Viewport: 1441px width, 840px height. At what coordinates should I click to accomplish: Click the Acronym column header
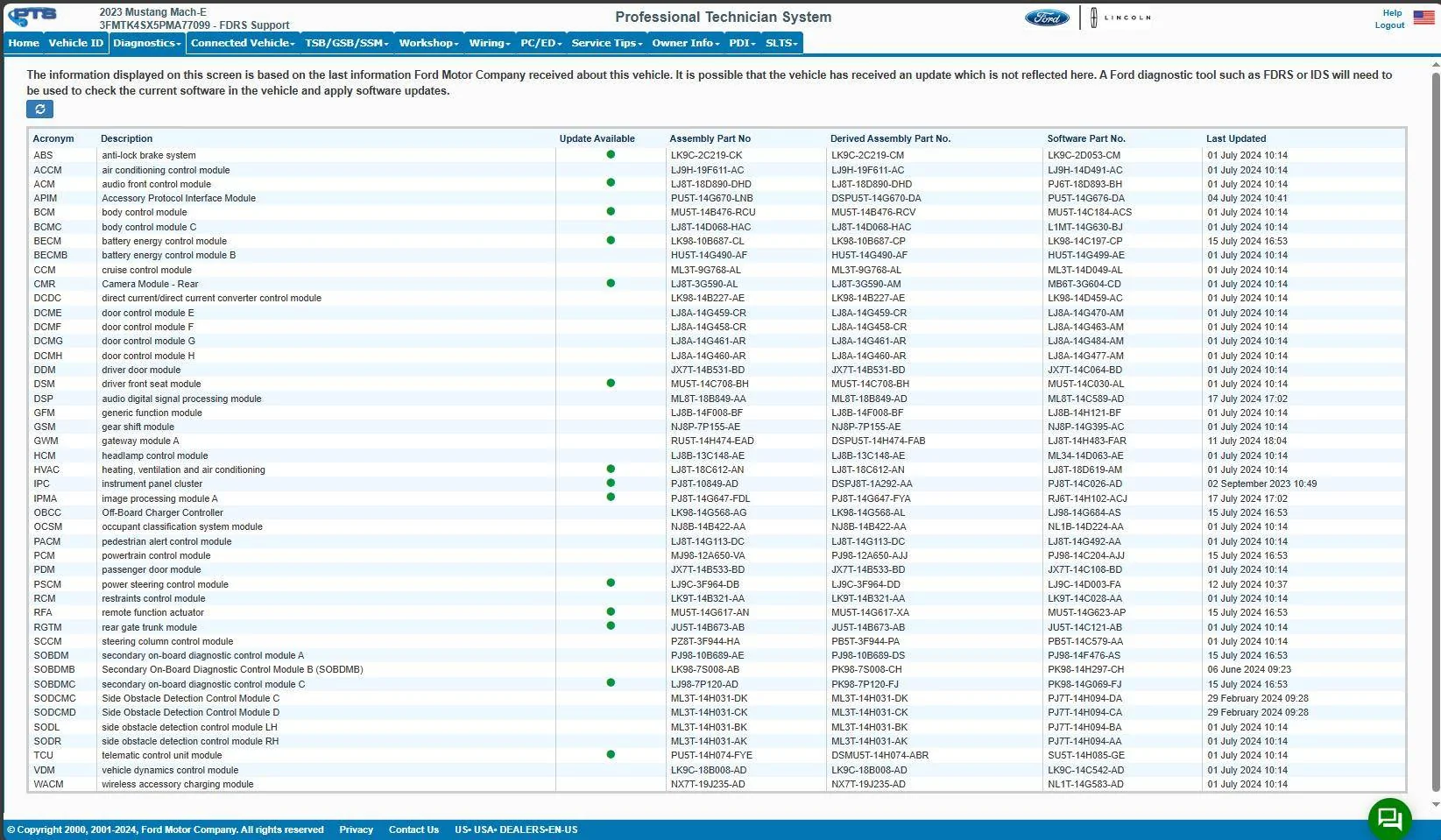click(x=53, y=138)
